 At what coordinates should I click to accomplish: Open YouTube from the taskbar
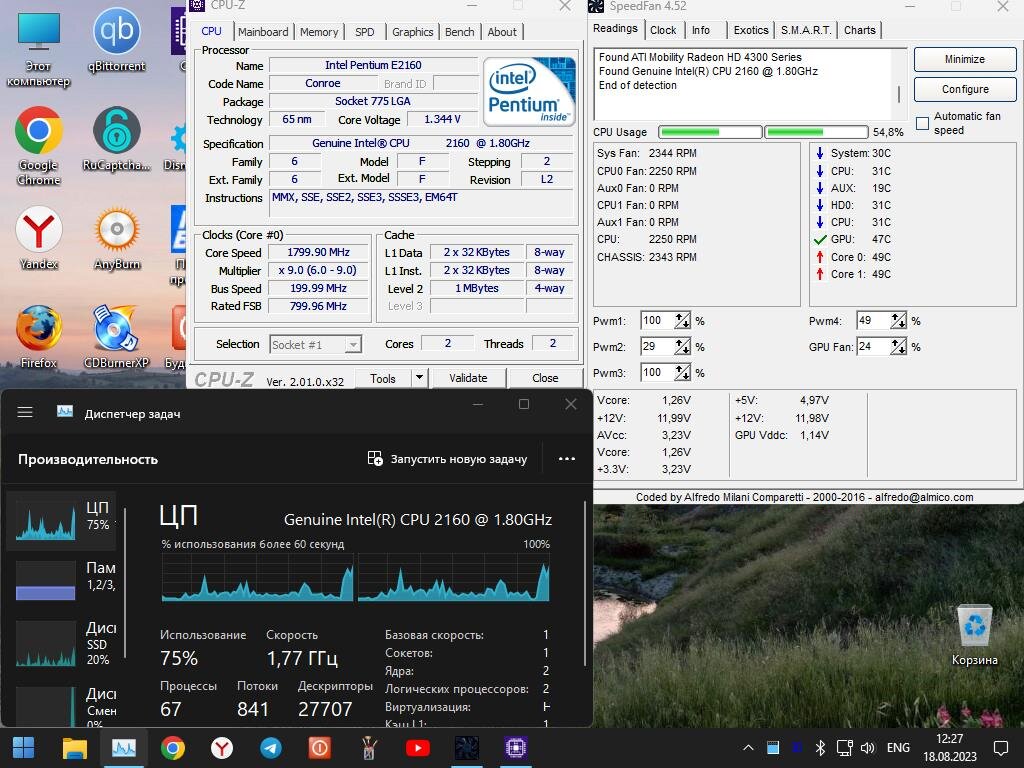click(418, 748)
